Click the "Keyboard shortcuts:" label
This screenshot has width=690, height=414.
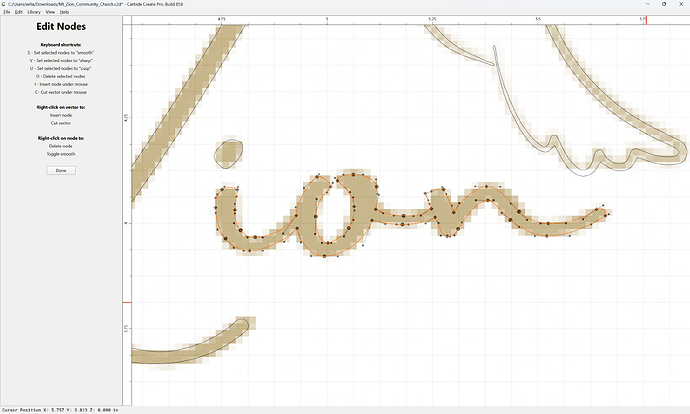point(61,45)
